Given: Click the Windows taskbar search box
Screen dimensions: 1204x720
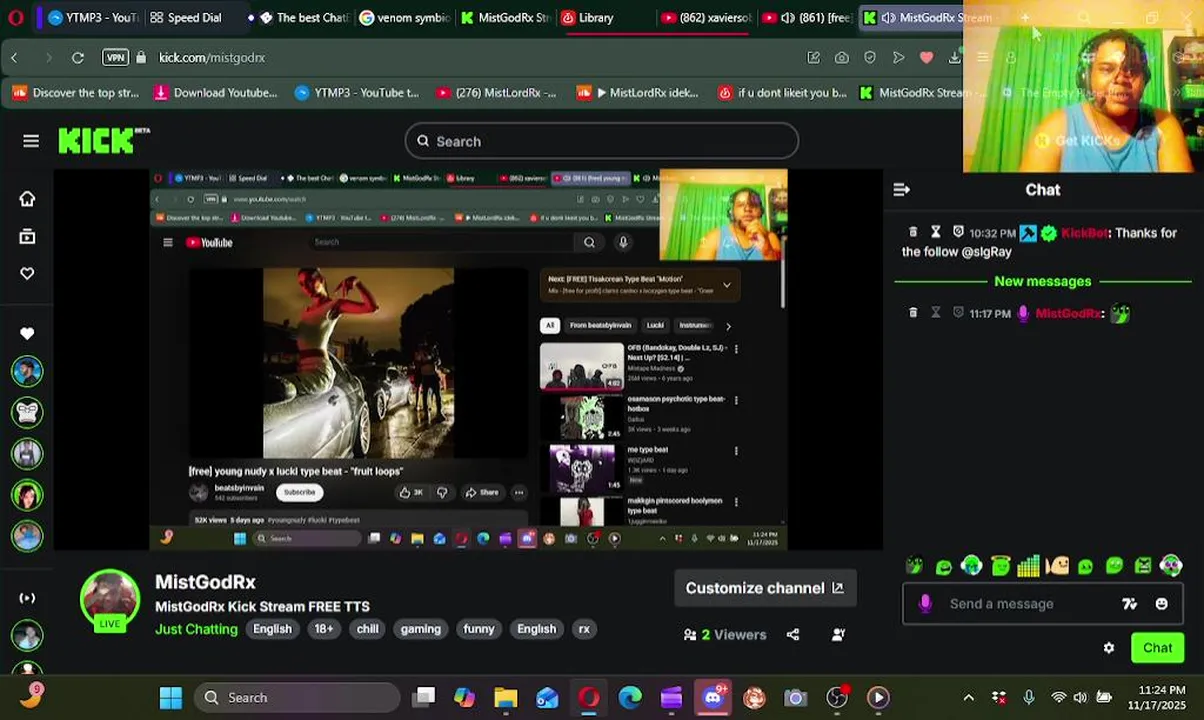Looking at the screenshot, I should (x=296, y=698).
